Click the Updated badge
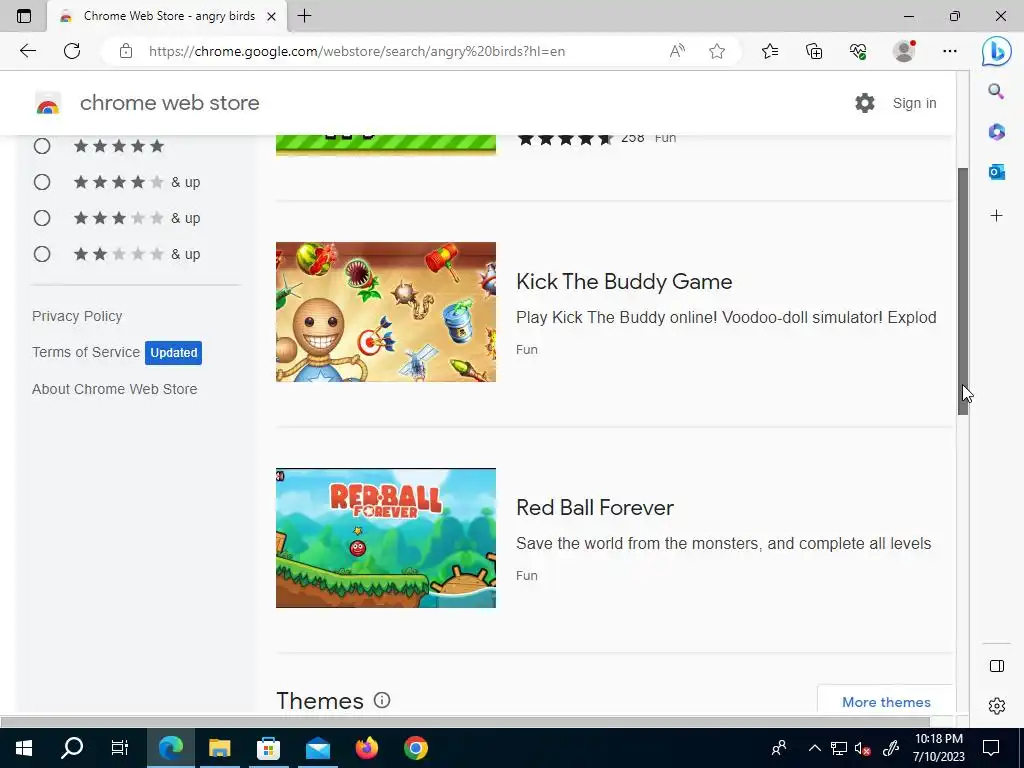 [174, 353]
